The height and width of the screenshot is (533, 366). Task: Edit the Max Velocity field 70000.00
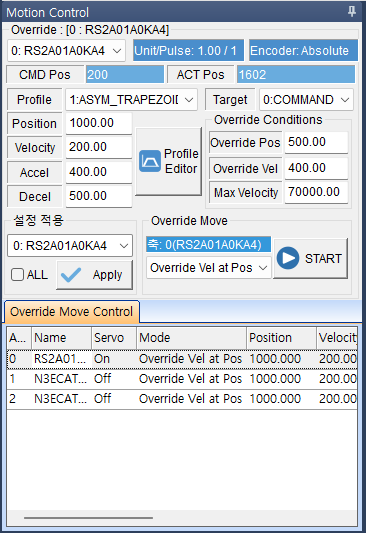coord(316,192)
